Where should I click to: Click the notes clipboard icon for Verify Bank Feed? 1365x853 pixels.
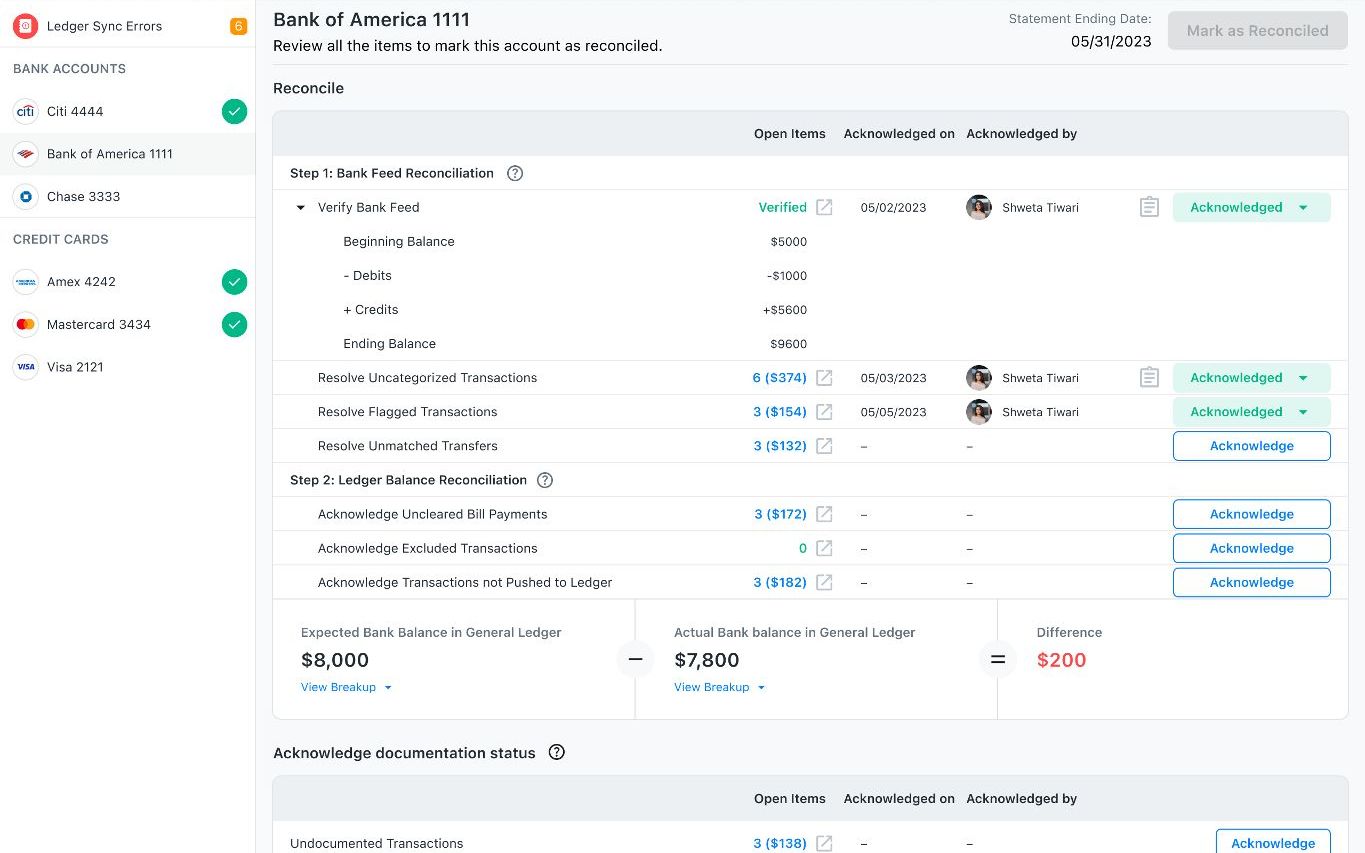[1149, 207]
